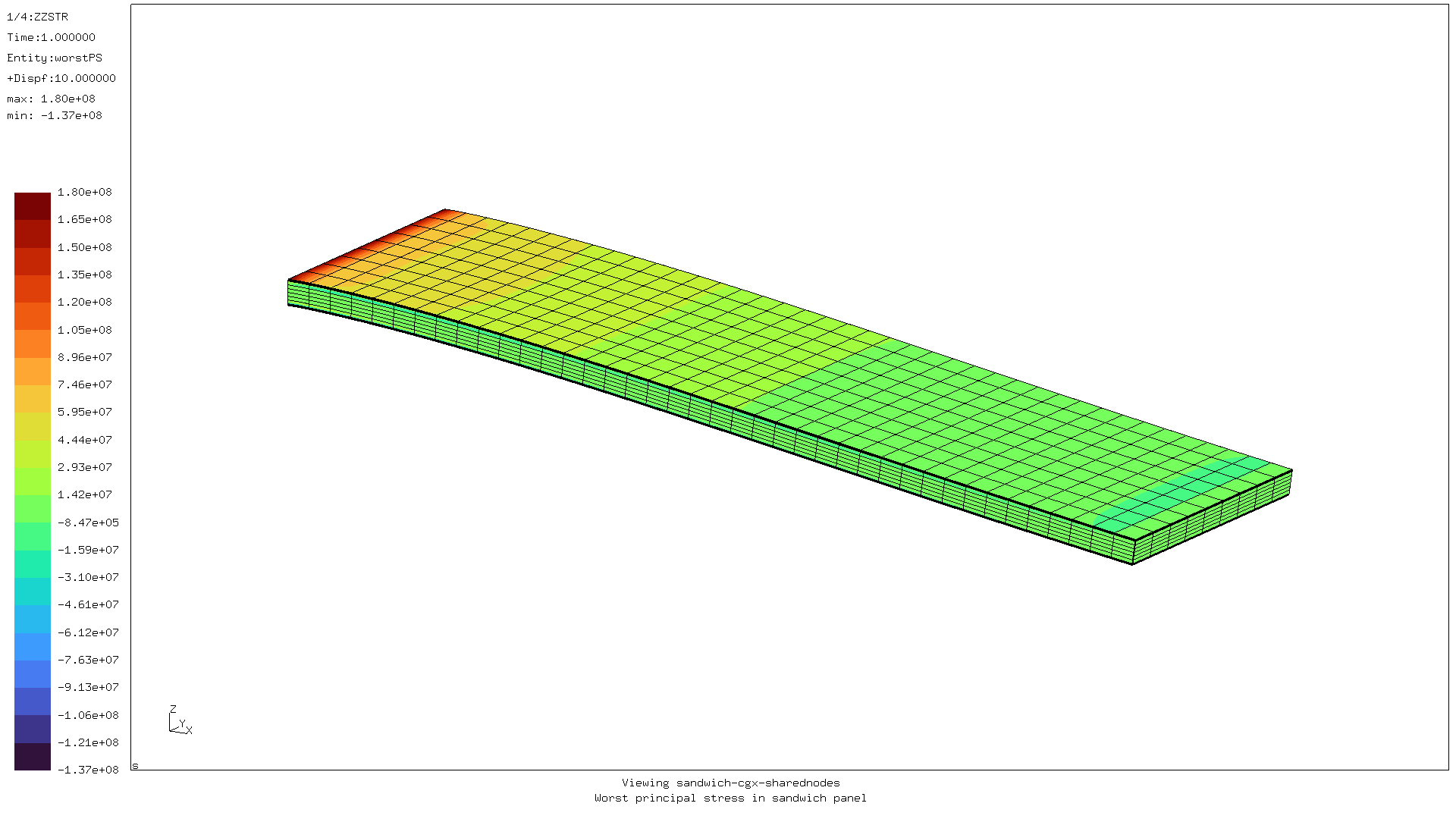1456x819 pixels.
Task: Click the '1.42e+07' legend value
Action: 85,494
